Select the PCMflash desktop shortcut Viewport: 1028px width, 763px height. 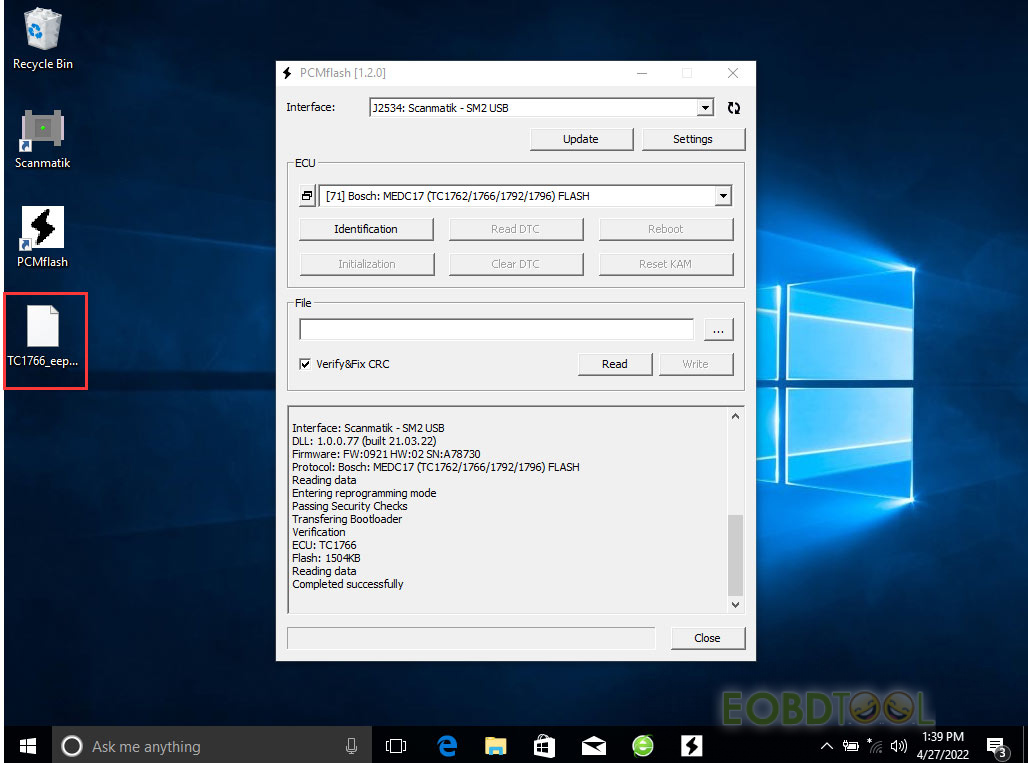pyautogui.click(x=43, y=237)
